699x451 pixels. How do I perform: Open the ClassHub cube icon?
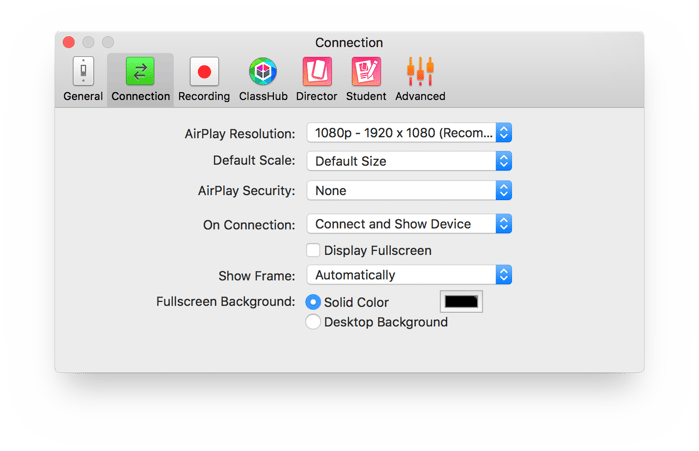(x=263, y=71)
